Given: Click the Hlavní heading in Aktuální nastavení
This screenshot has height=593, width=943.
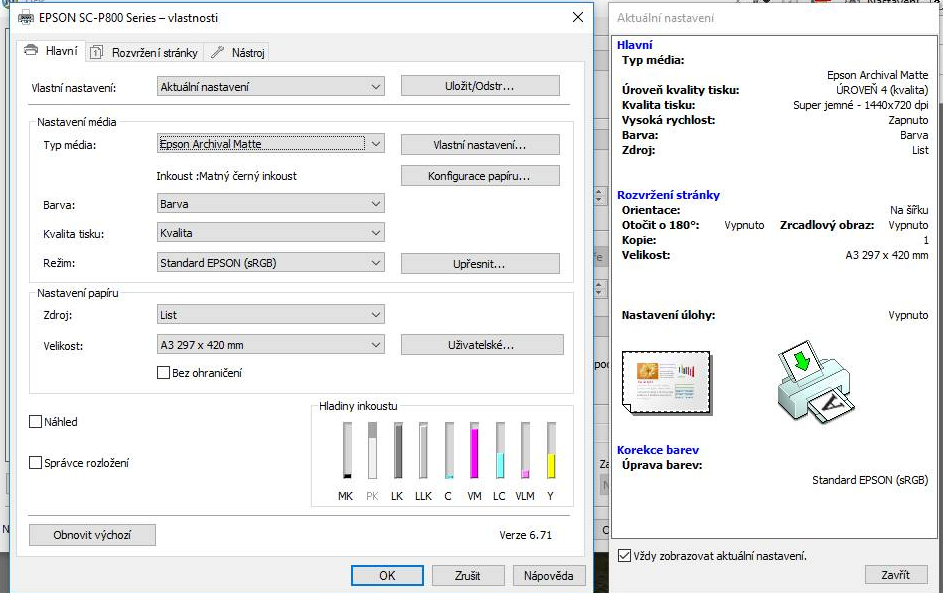Looking at the screenshot, I should [634, 45].
